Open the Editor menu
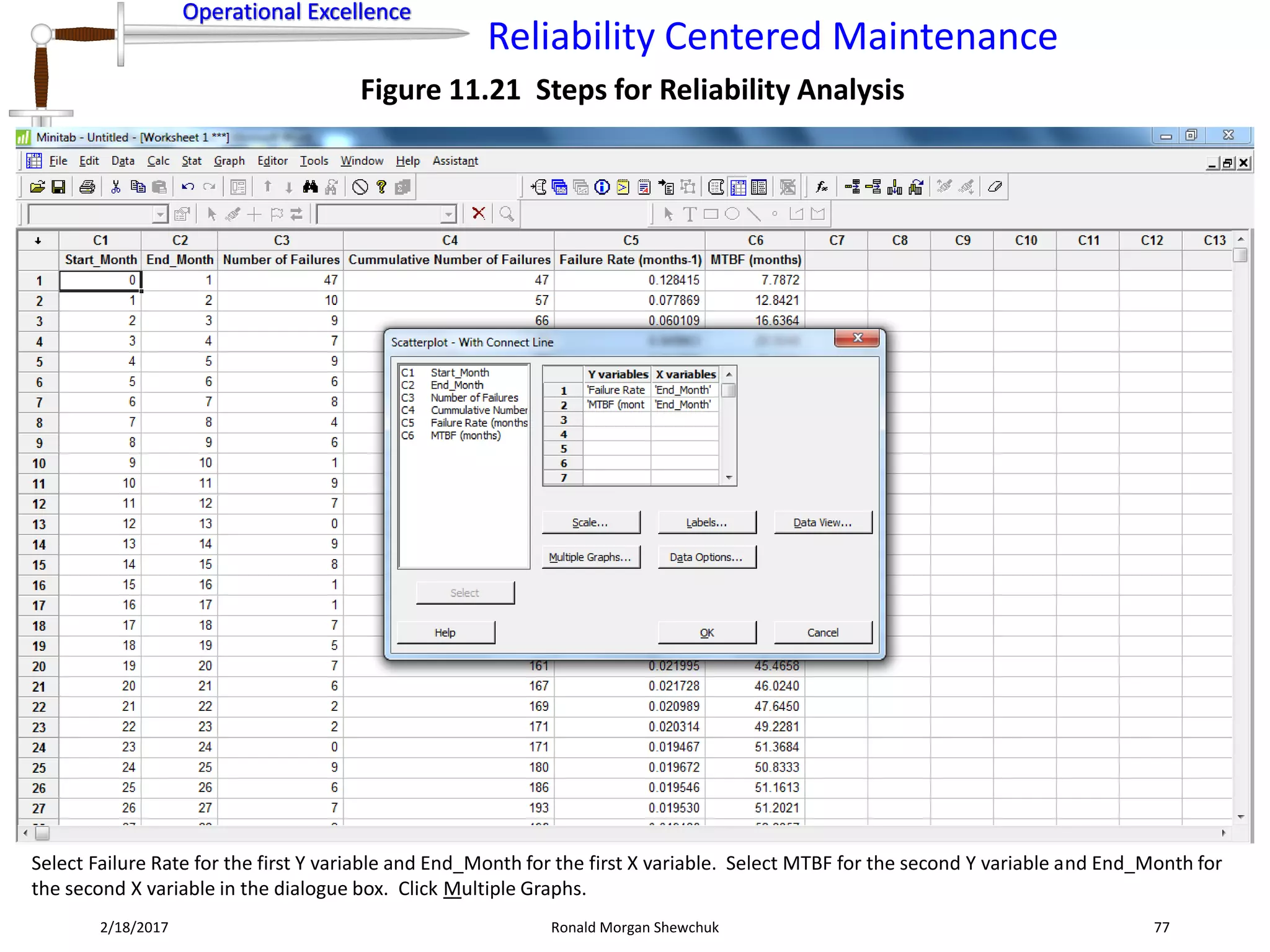 tap(273, 161)
